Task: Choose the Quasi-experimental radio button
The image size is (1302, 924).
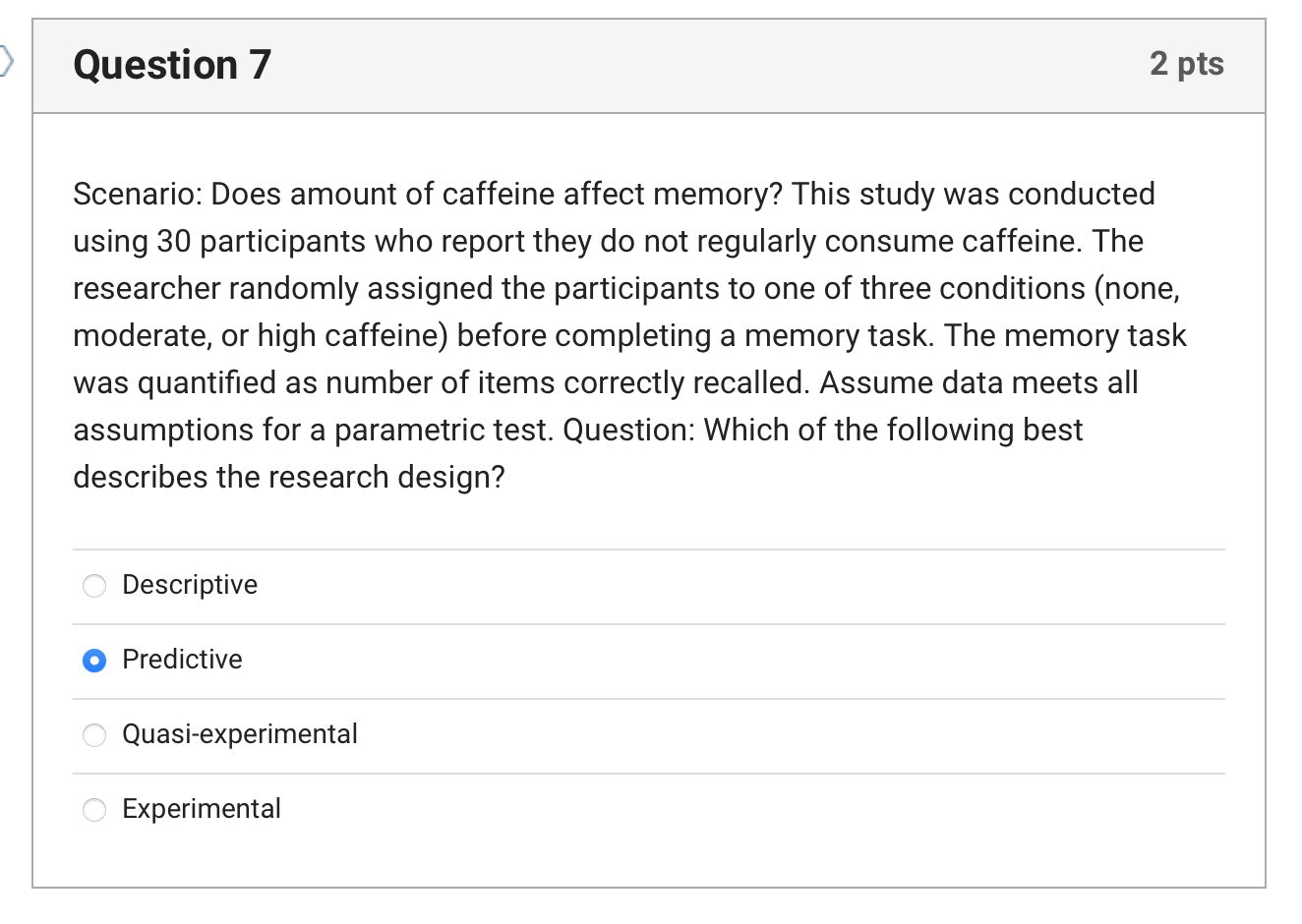Action: (94, 734)
